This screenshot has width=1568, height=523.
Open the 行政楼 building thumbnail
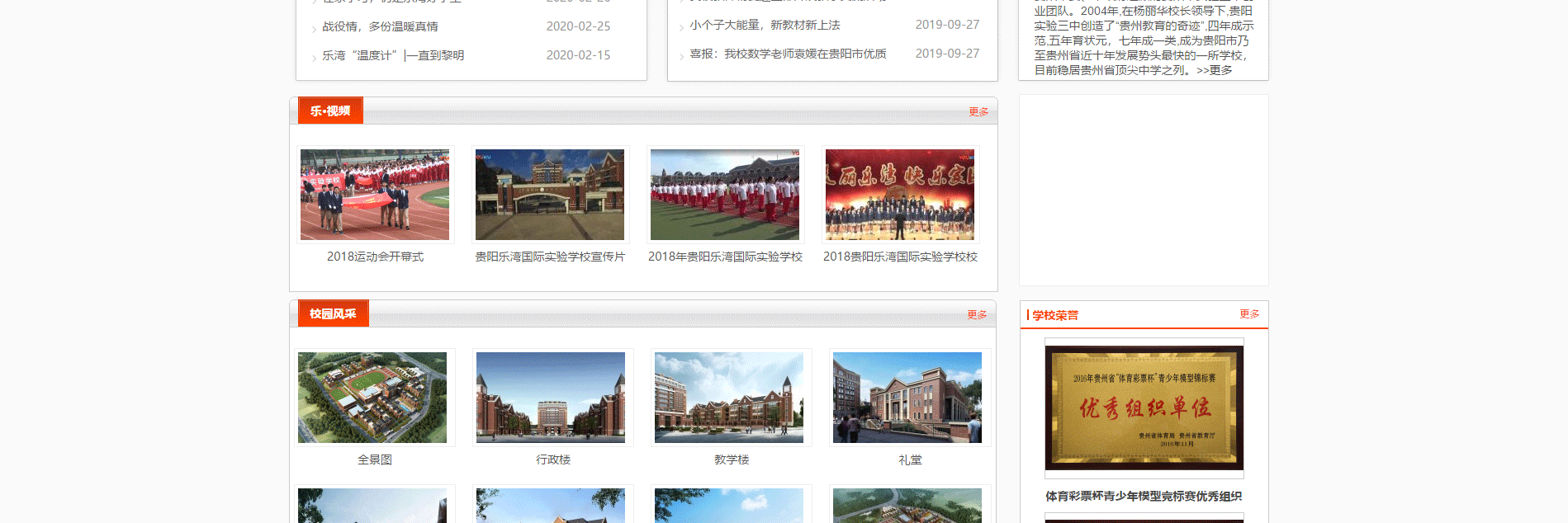point(551,398)
